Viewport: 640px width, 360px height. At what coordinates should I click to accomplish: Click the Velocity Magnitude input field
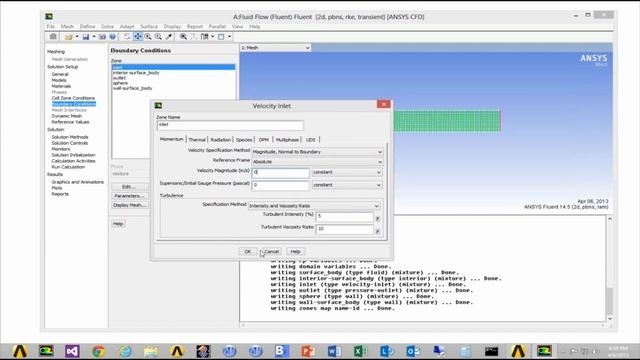280,173
